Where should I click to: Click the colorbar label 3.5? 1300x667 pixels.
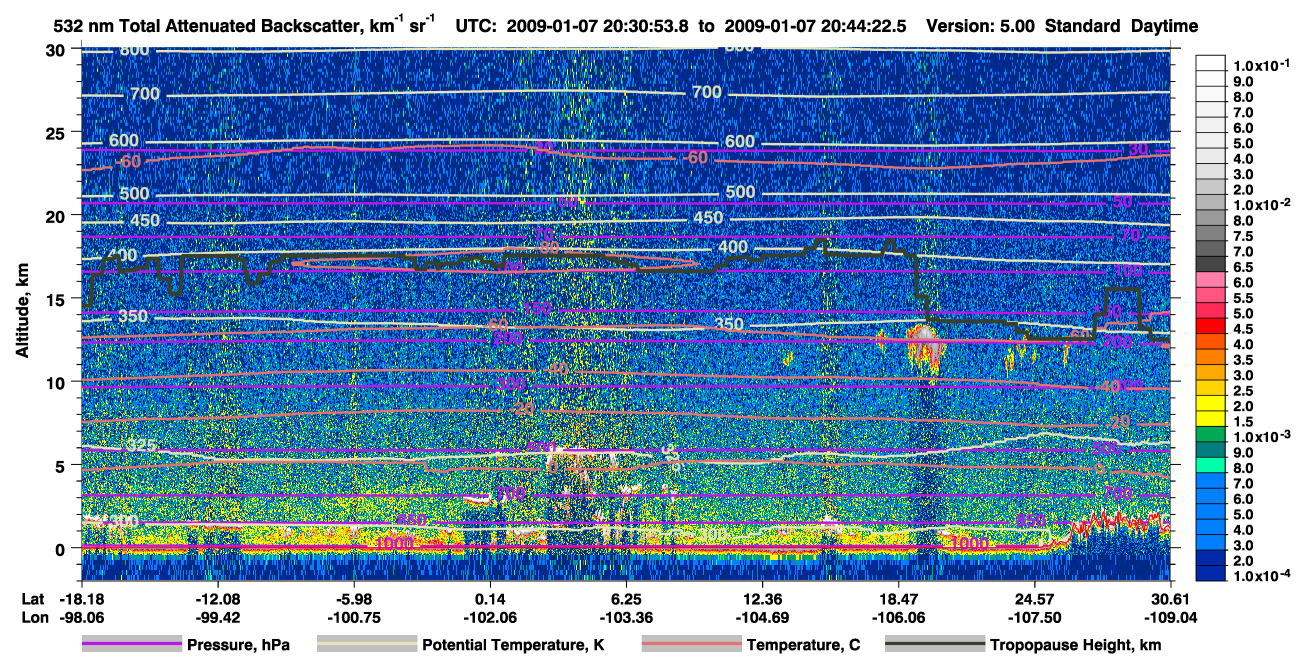(x=1243, y=359)
